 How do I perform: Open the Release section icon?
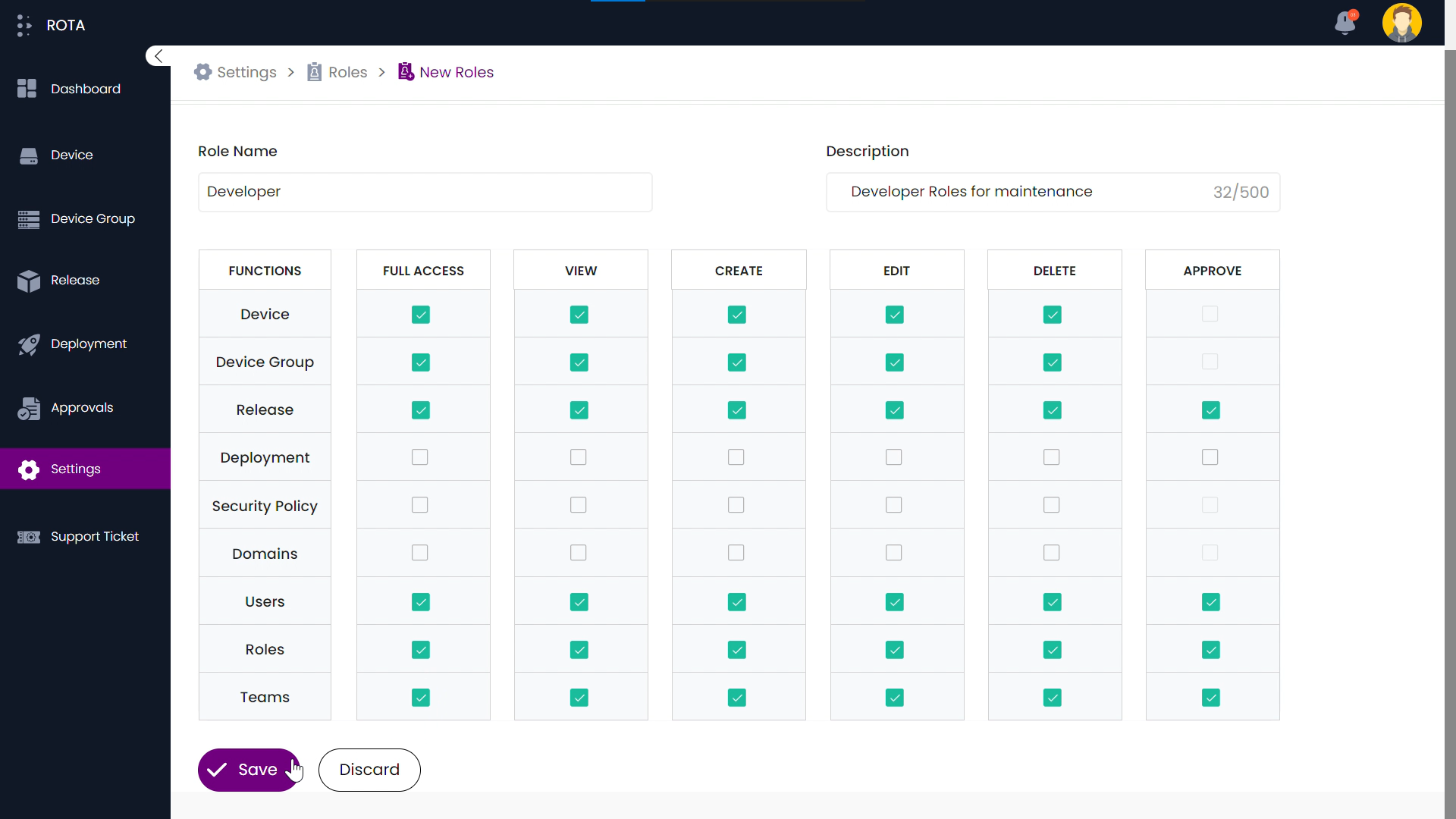[28, 280]
